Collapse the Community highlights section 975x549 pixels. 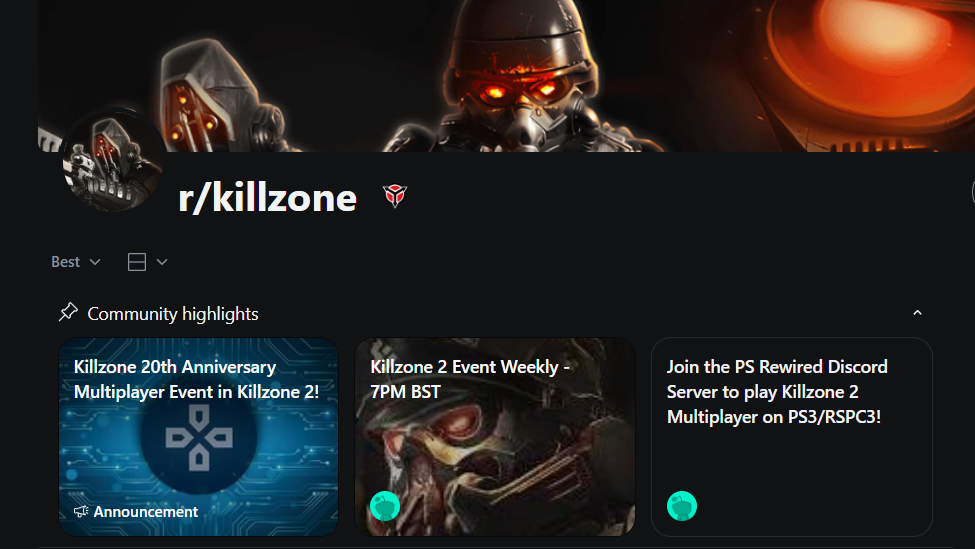pos(917,313)
